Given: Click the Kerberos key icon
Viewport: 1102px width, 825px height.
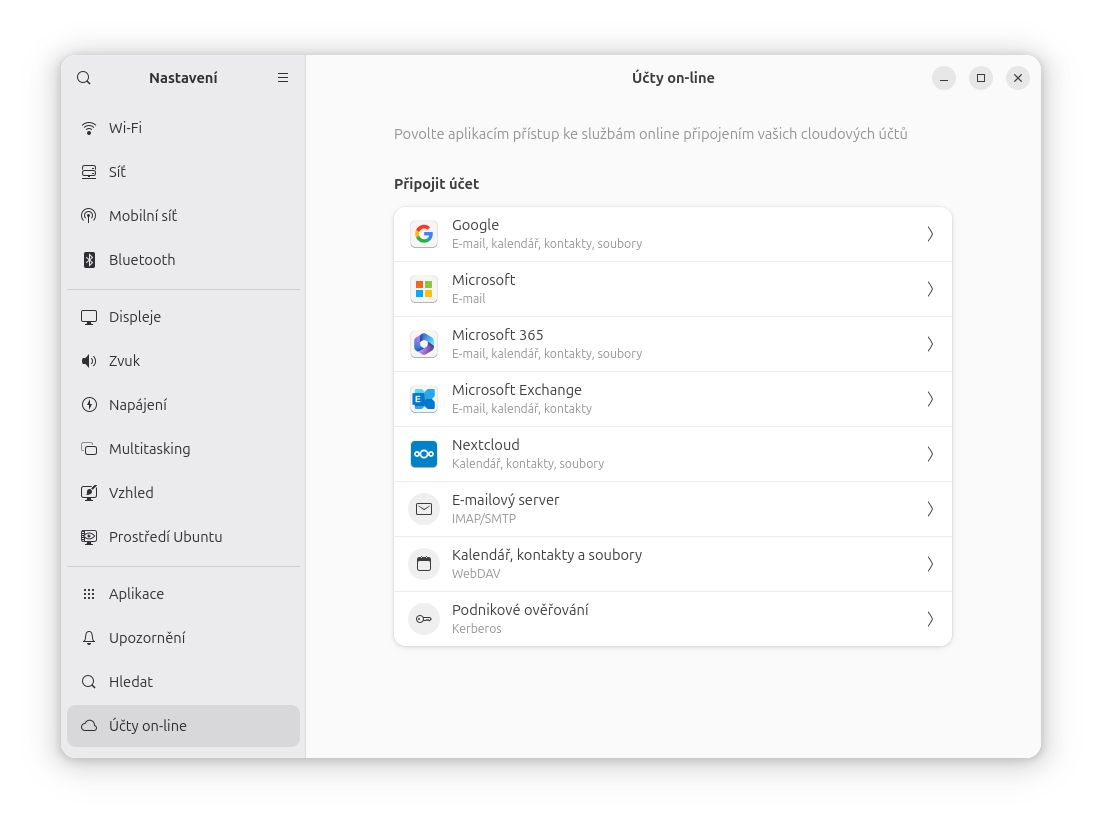Looking at the screenshot, I should click(424, 619).
